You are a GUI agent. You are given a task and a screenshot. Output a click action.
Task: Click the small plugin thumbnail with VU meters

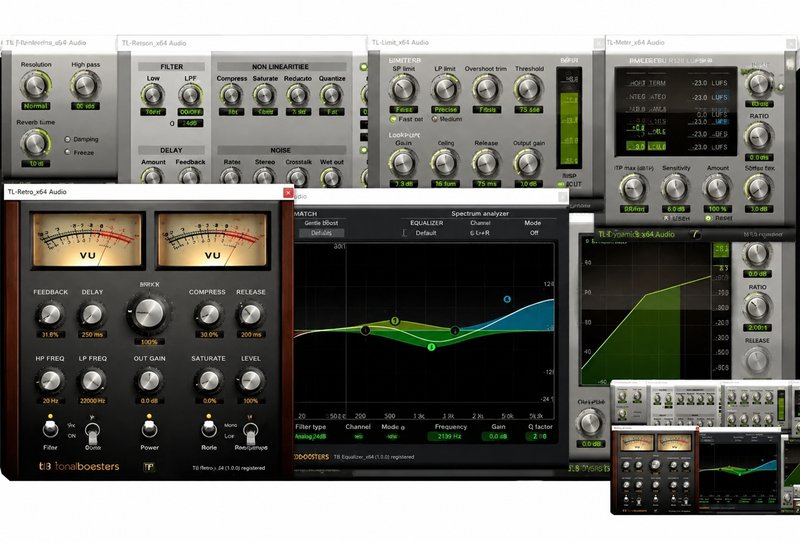coord(655,470)
